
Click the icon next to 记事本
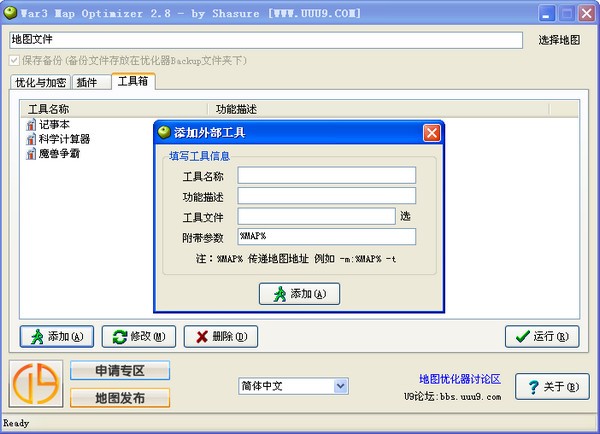(x=31, y=125)
